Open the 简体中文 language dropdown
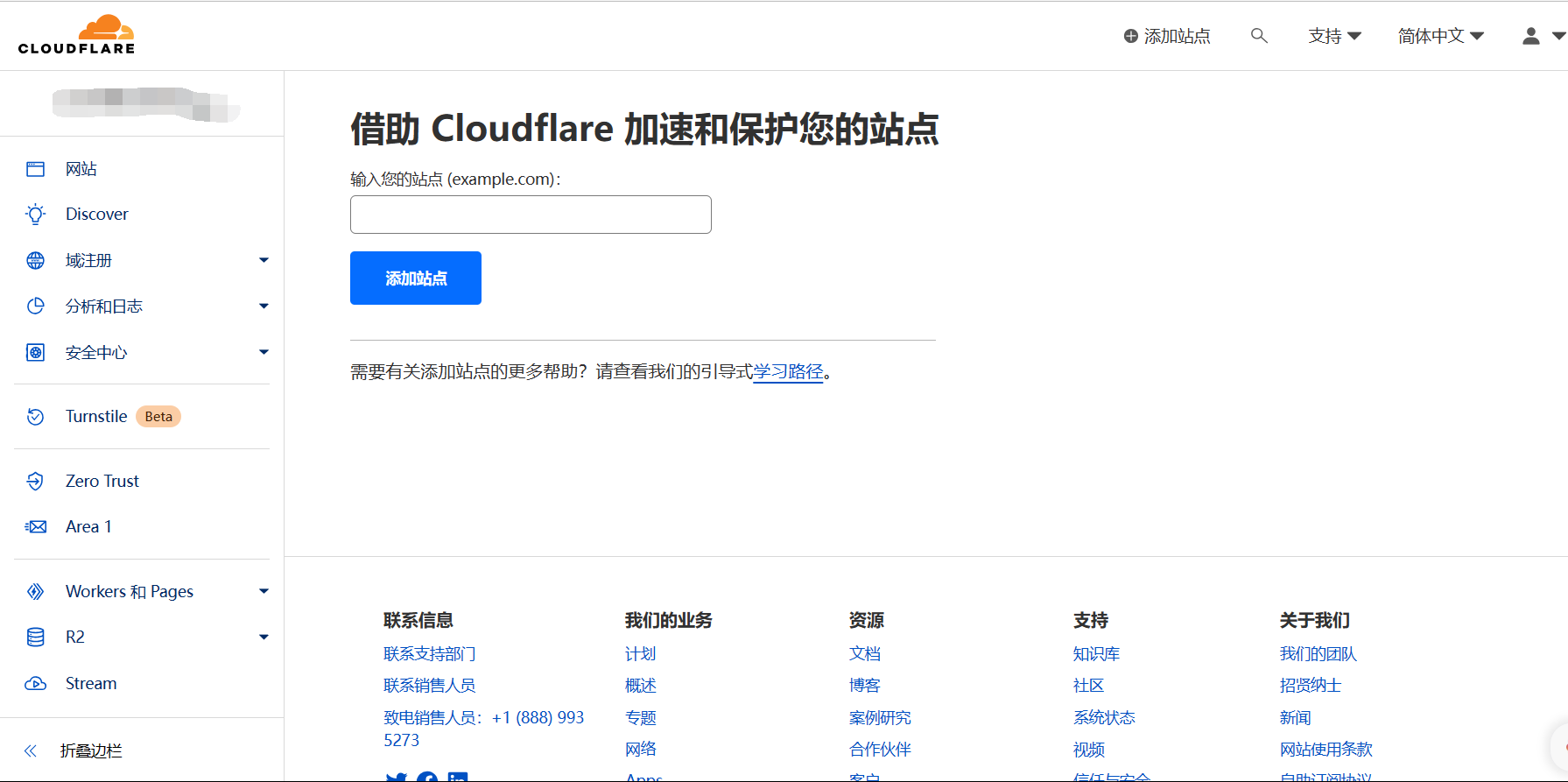The height and width of the screenshot is (782, 1568). (1441, 36)
